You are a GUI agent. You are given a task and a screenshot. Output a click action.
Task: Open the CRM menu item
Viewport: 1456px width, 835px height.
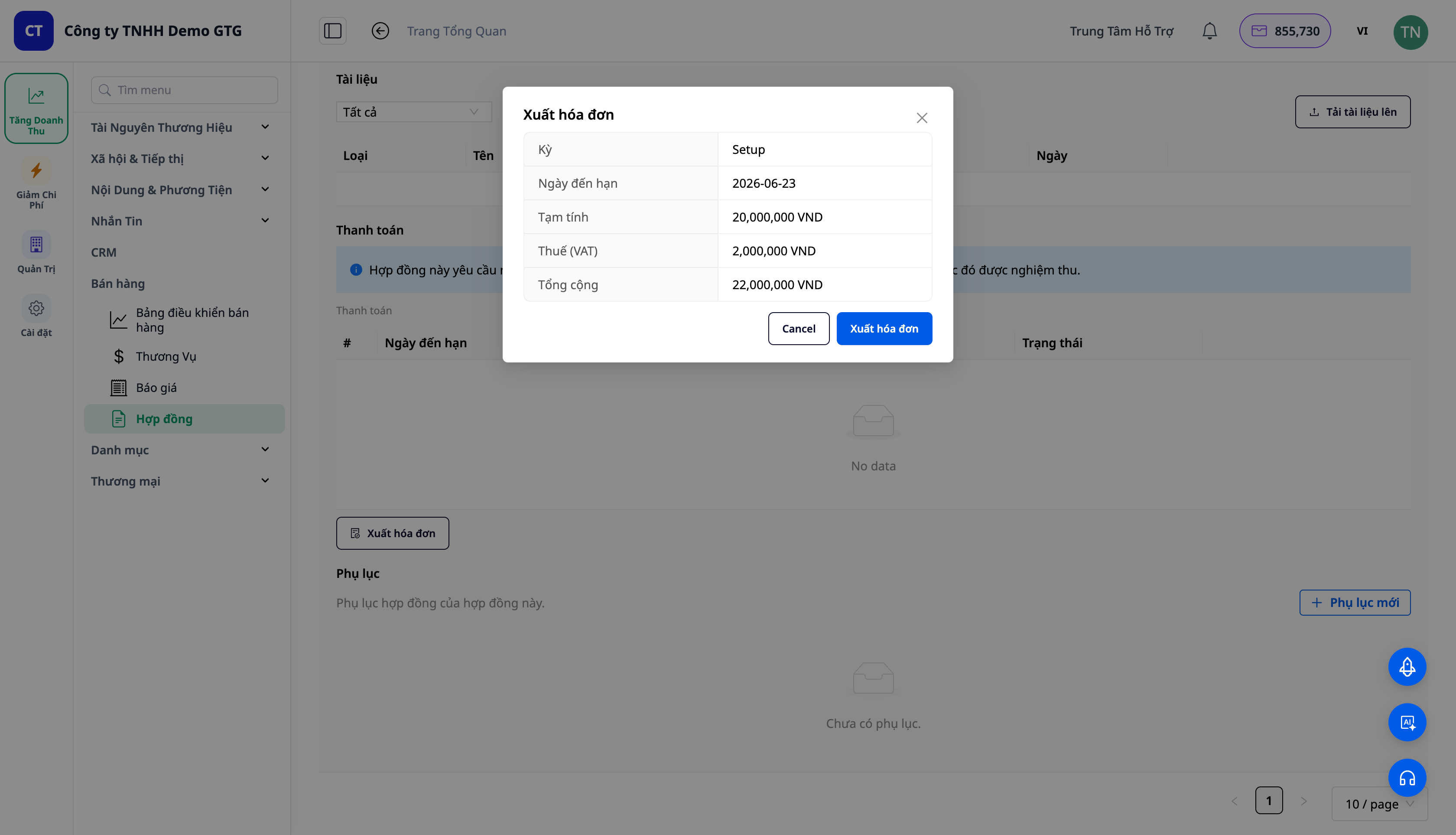(x=103, y=252)
